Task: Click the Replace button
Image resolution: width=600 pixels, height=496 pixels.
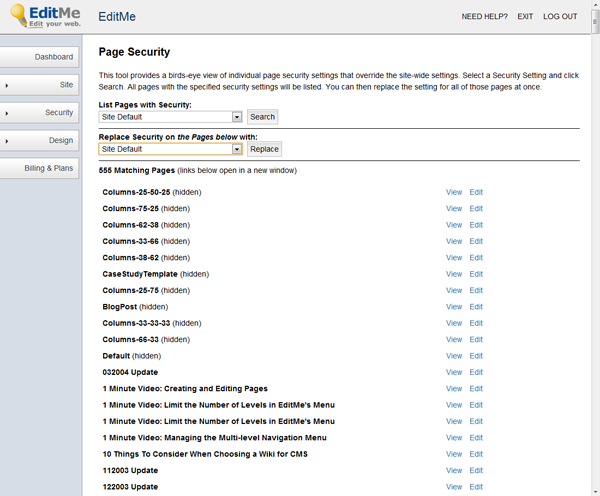Action: pos(264,149)
